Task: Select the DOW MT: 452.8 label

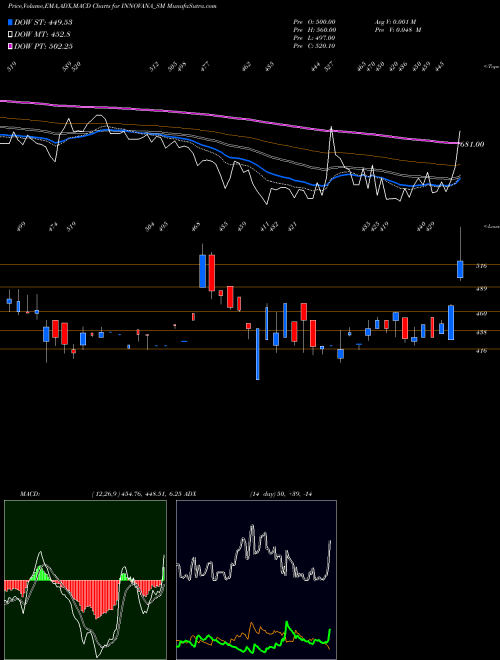Action: (42, 34)
